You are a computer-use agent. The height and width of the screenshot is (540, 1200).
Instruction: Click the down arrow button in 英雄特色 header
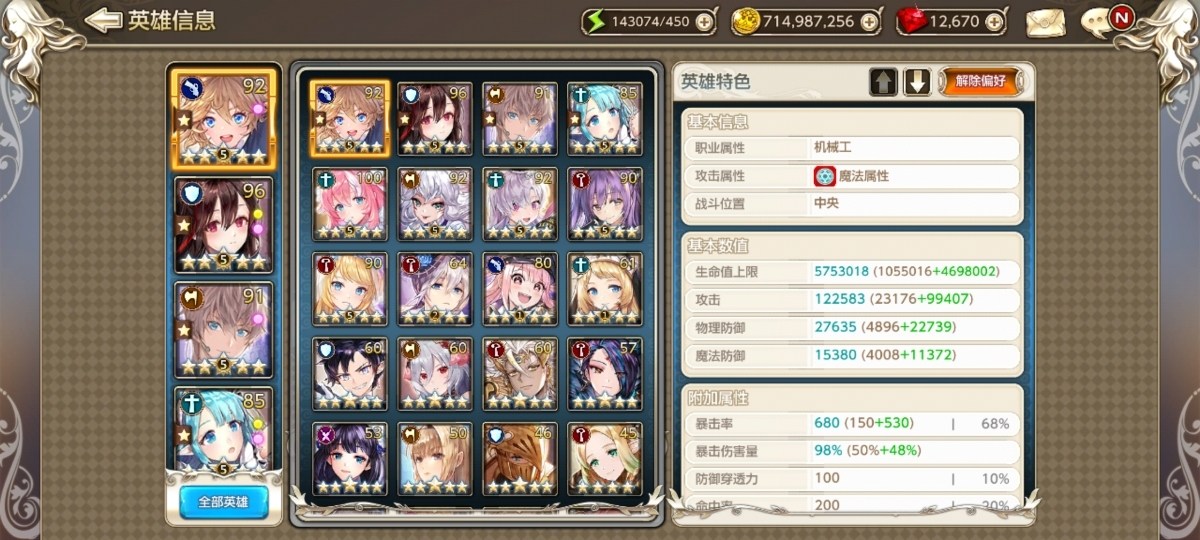[x=917, y=82]
